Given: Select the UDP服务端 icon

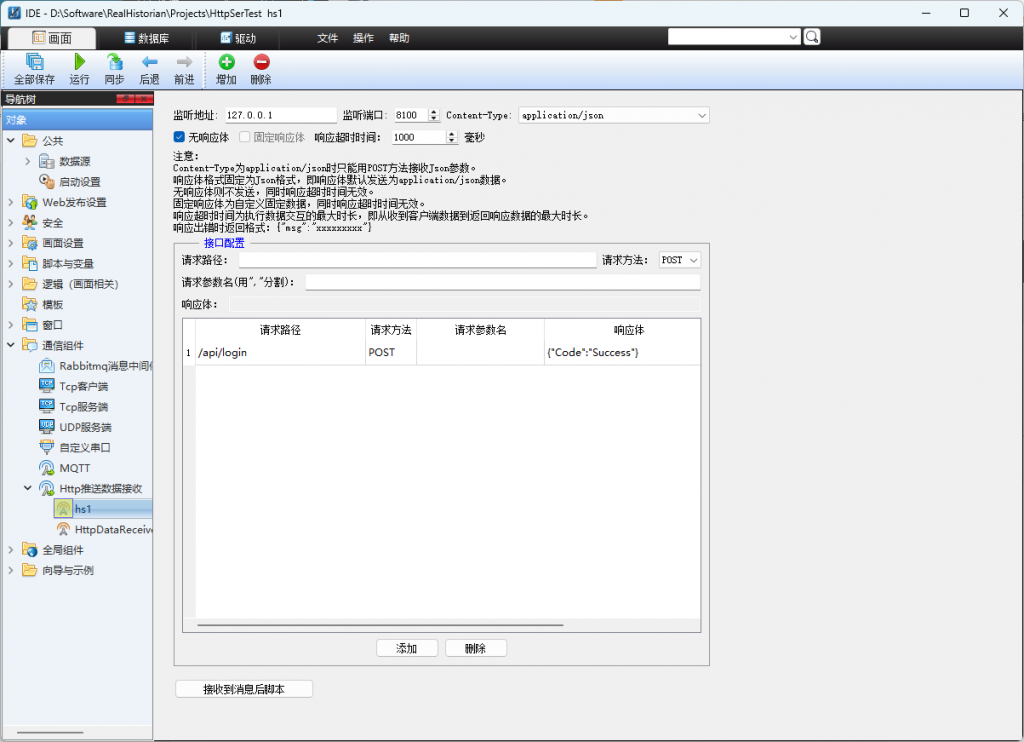Looking at the screenshot, I should pos(46,427).
